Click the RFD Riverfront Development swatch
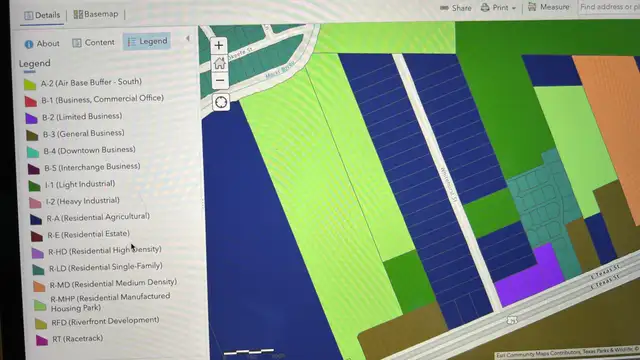Screen dimensions: 640x360 point(41,324)
